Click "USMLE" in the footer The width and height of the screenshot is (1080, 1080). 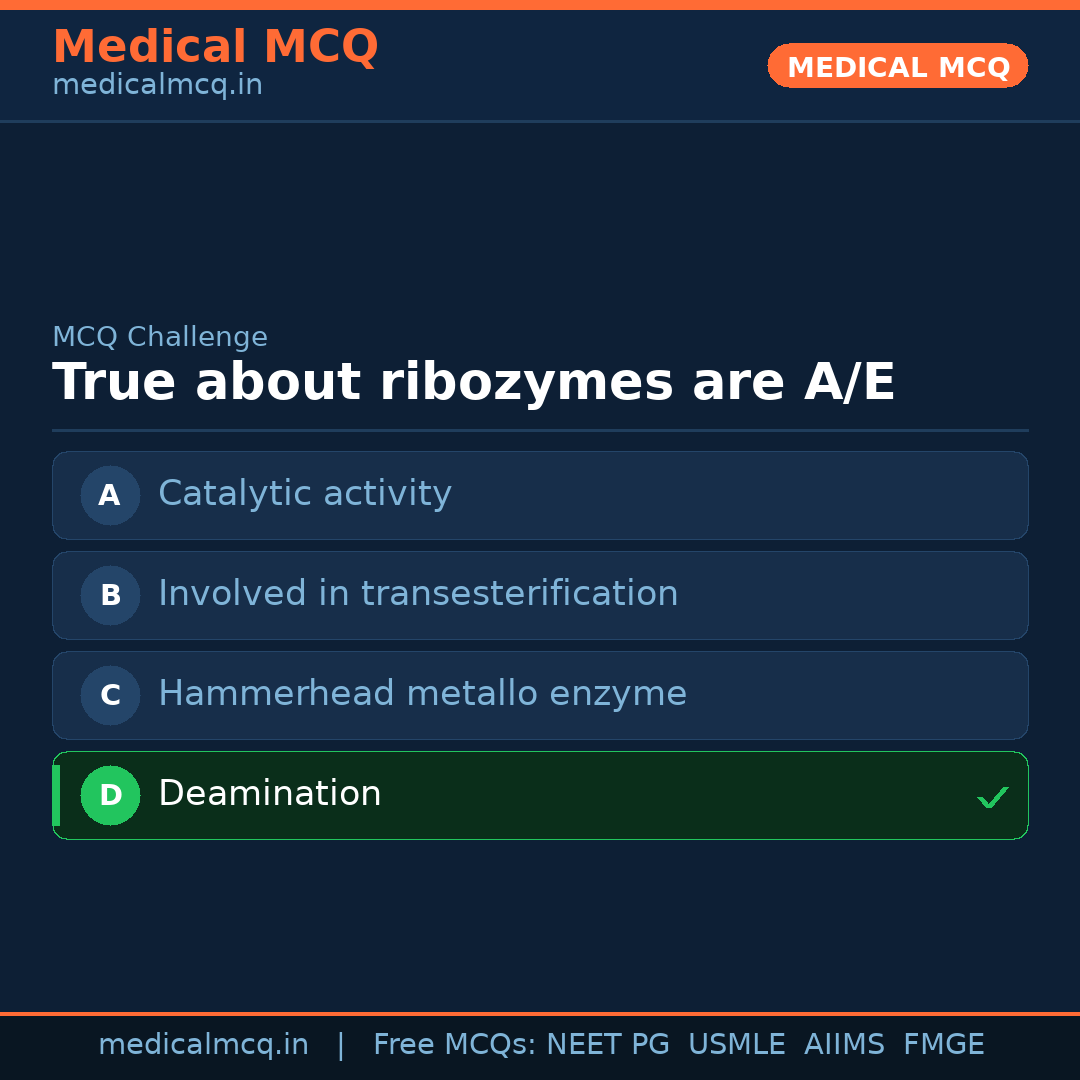[x=737, y=1045]
